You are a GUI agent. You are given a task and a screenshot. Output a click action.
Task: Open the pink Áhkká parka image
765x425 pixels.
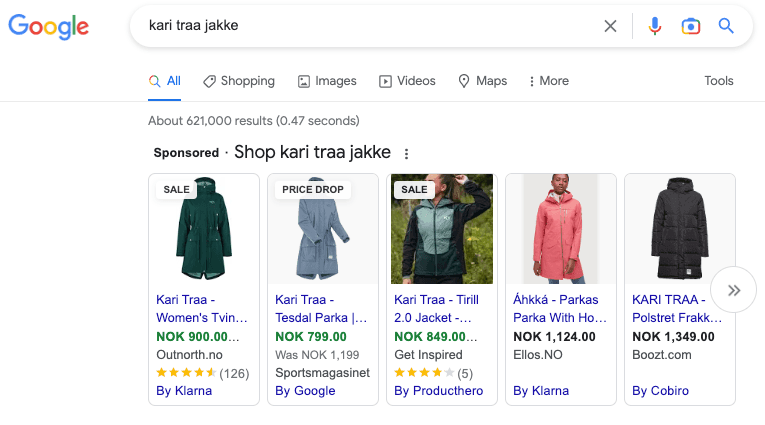click(x=561, y=229)
